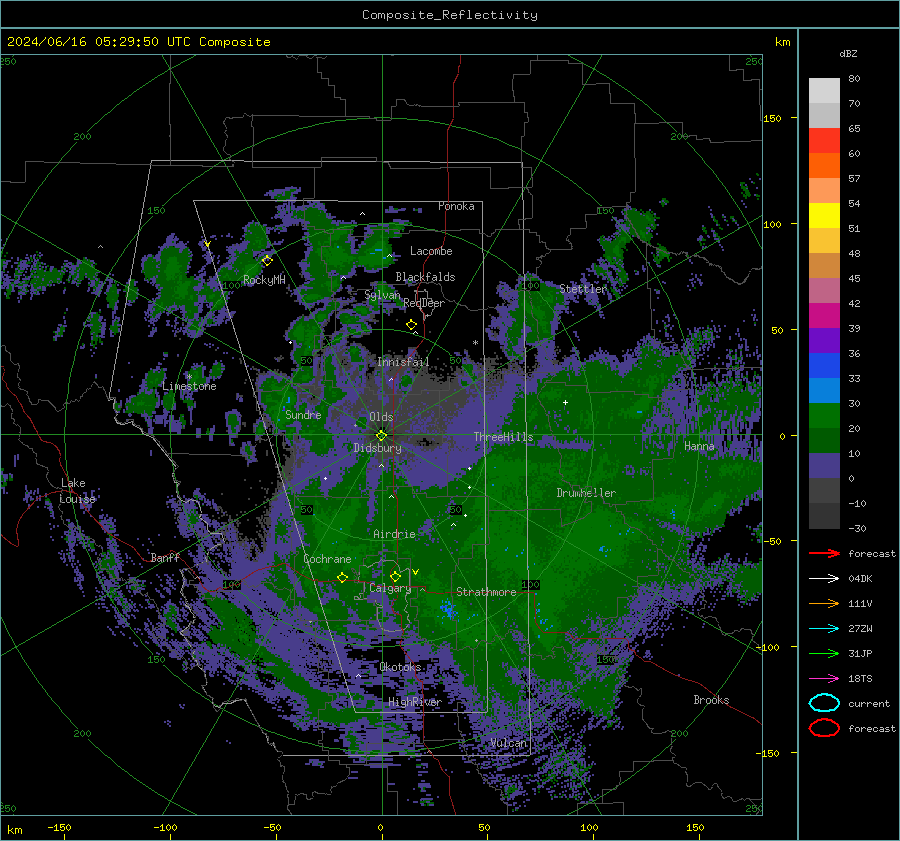Click the white asterisk marker above Limestone label

pos(189,377)
